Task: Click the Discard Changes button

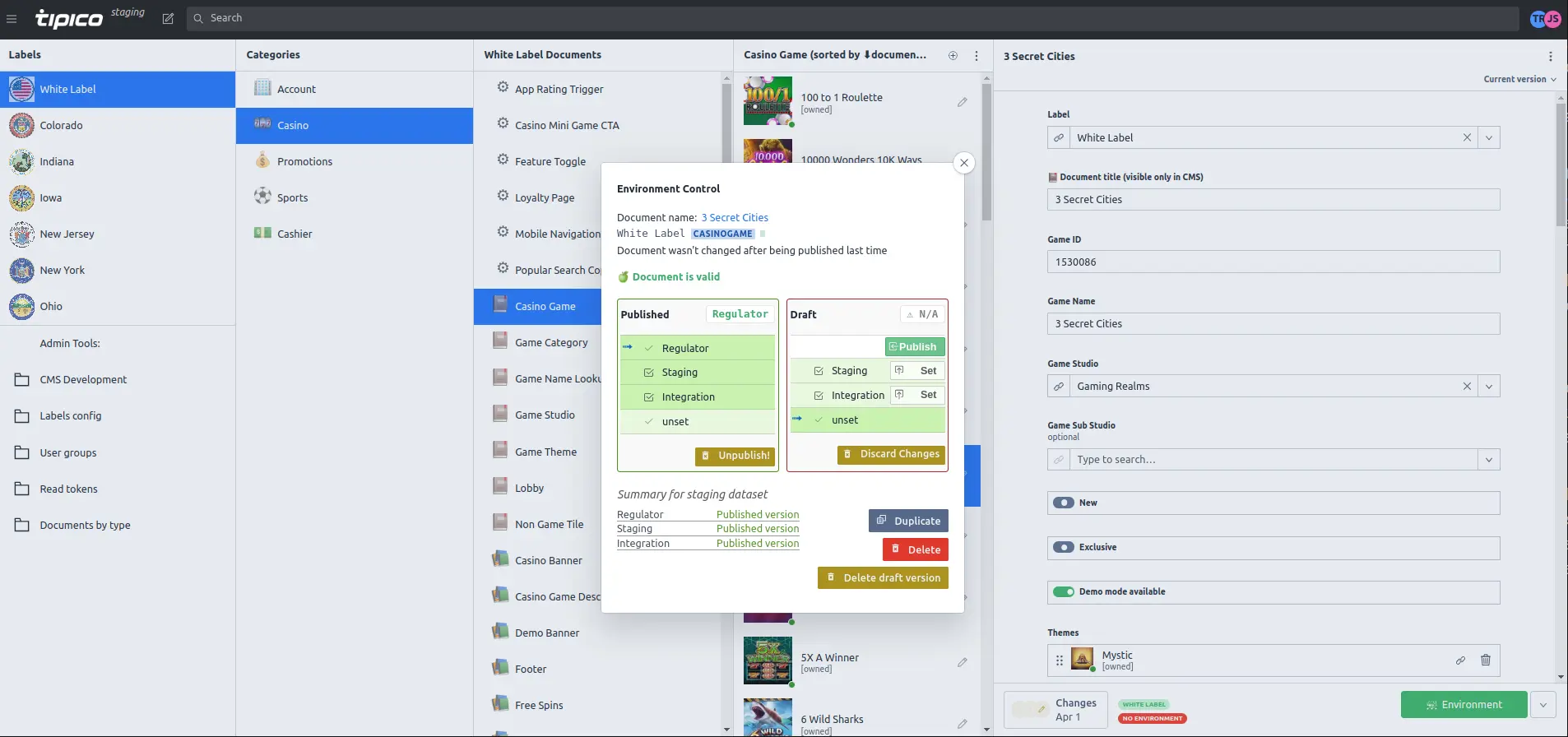Action: coord(891,454)
